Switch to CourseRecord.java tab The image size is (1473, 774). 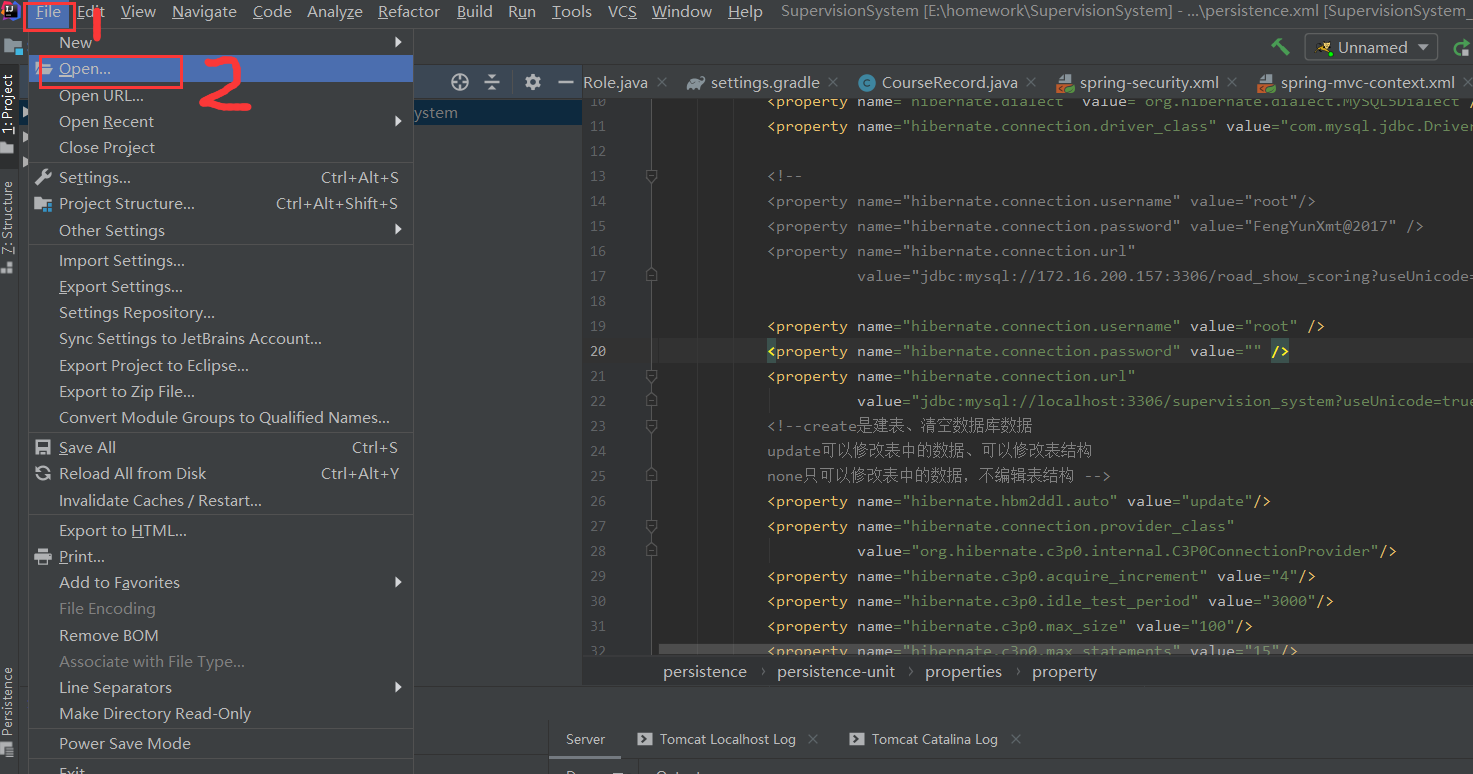949,82
